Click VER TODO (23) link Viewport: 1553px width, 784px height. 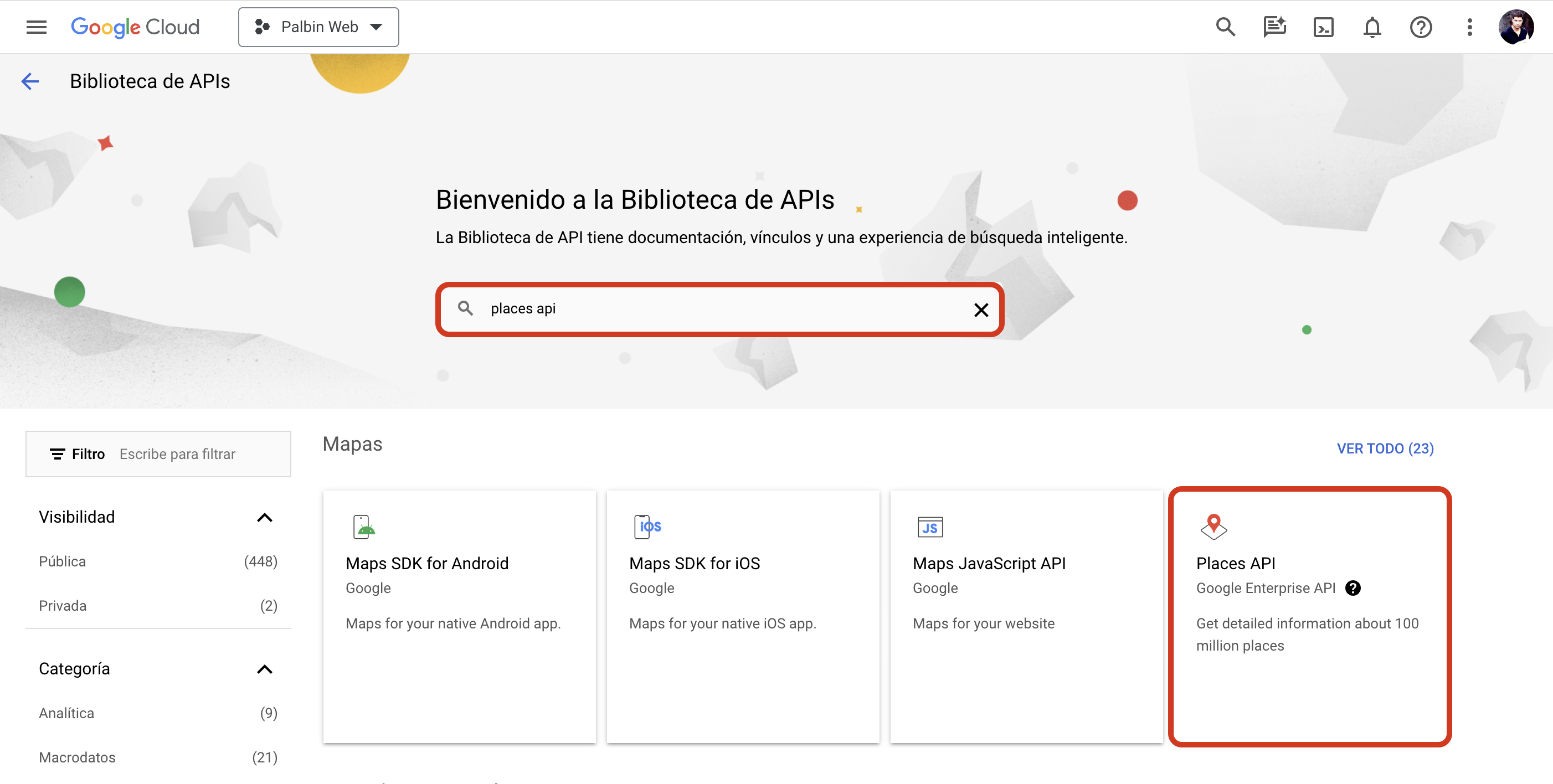pos(1385,449)
